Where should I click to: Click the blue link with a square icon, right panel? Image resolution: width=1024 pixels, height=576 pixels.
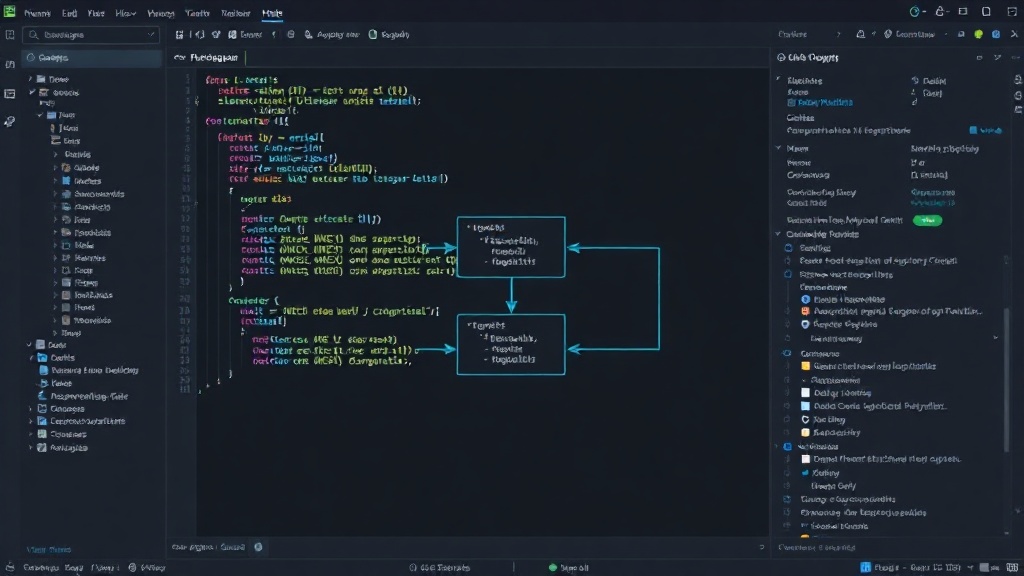tap(986, 131)
